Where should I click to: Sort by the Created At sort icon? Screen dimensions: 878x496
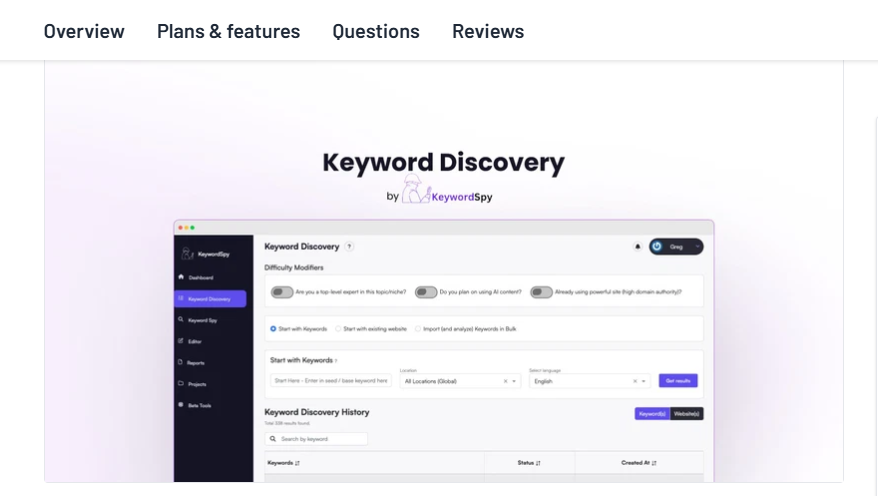point(654,463)
